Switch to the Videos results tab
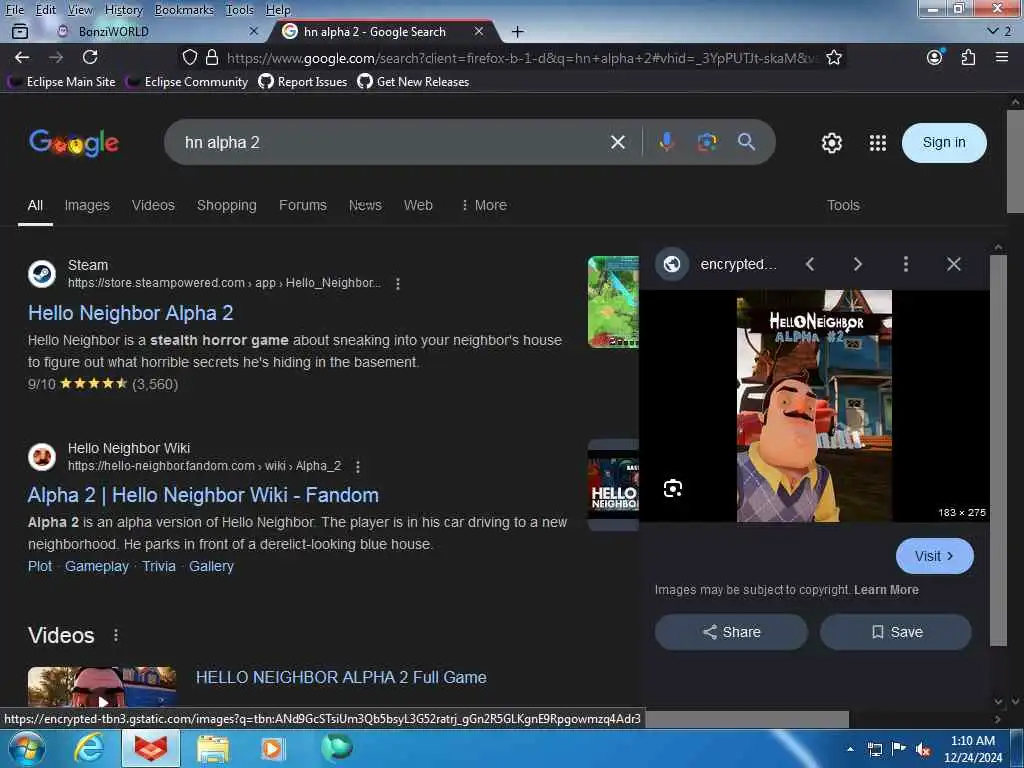Viewport: 1024px width, 768px height. 153,205
